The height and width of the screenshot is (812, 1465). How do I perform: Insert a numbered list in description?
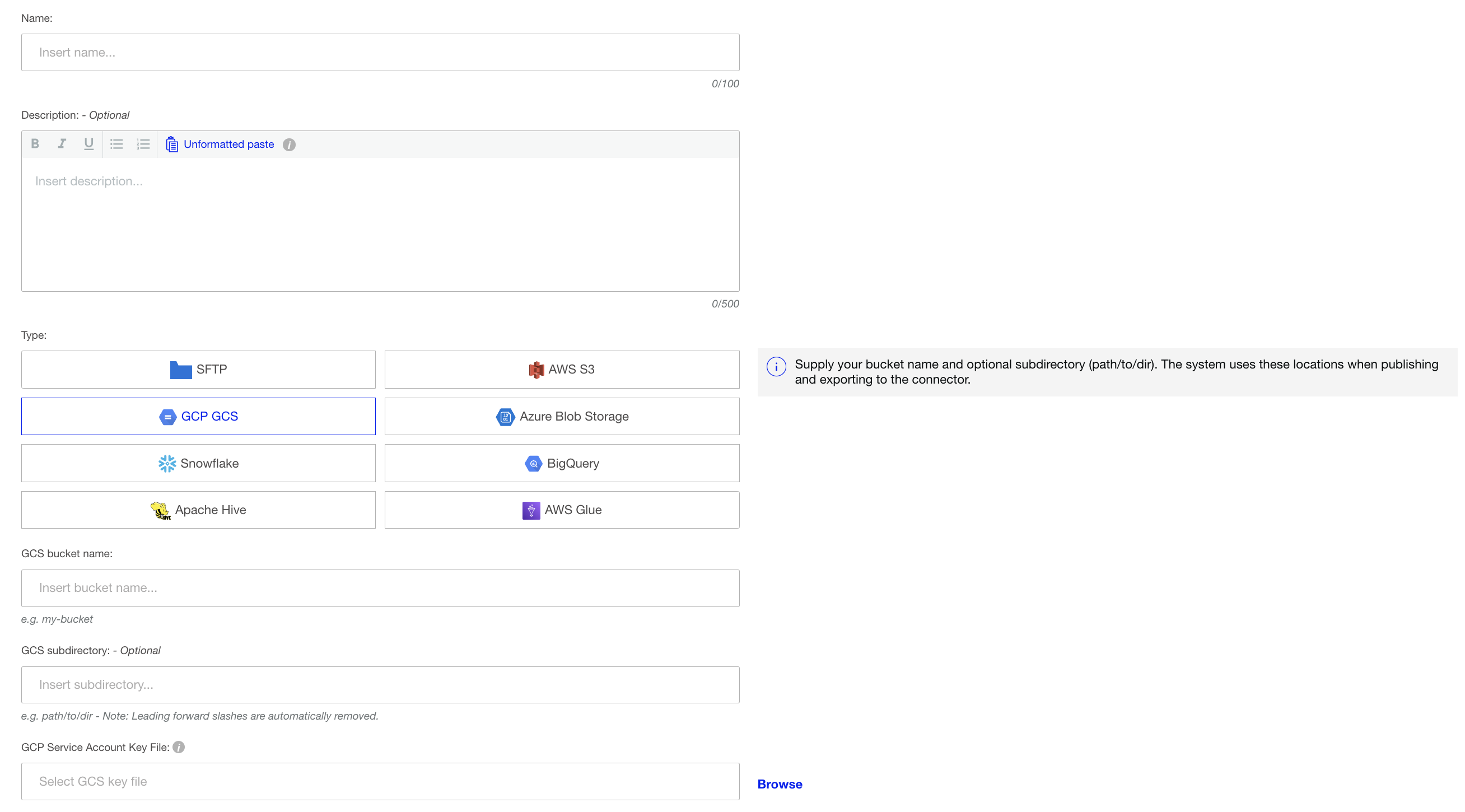pyautogui.click(x=143, y=144)
